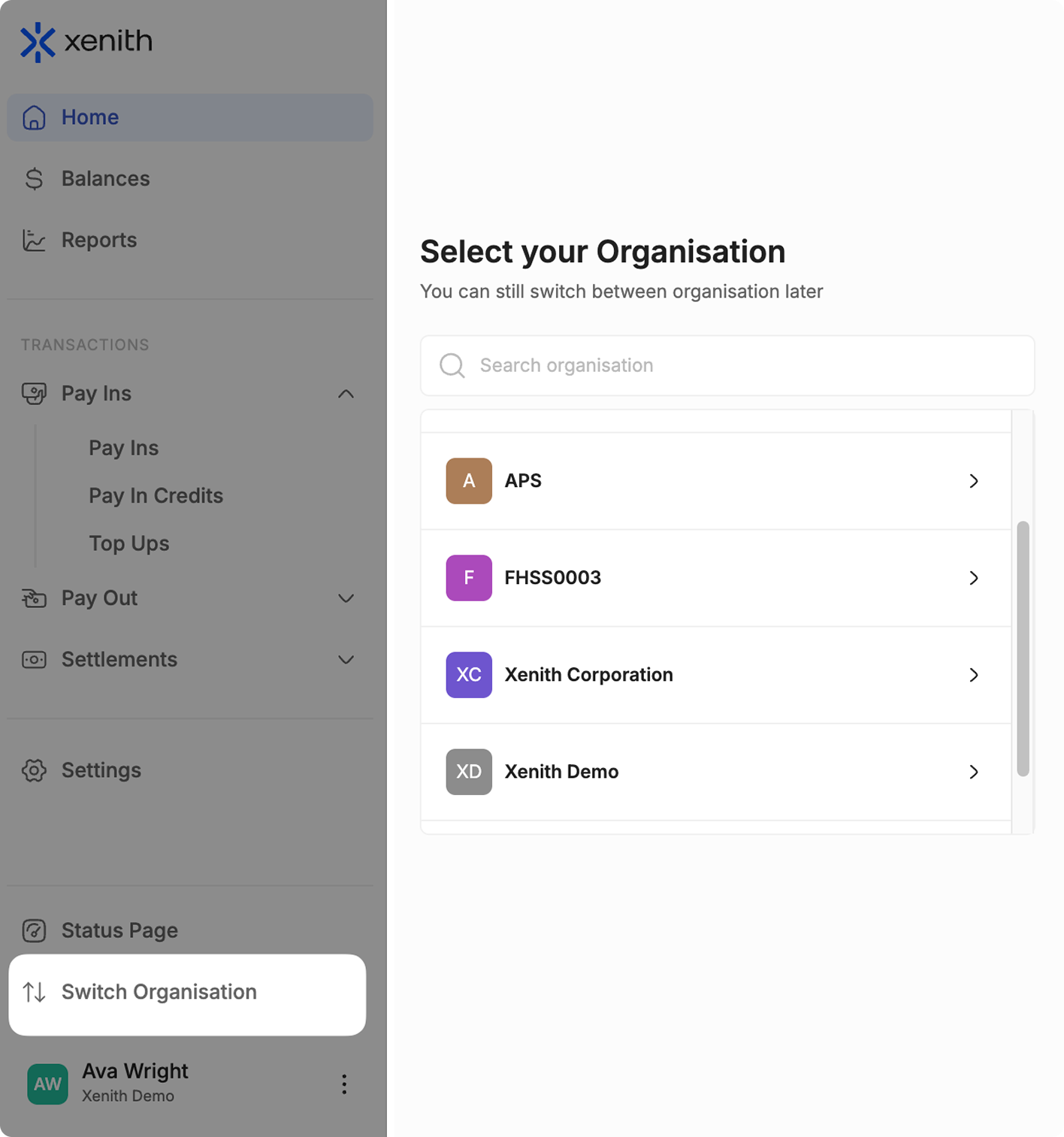The width and height of the screenshot is (1064, 1137).
Task: Select the FHSS0003 organisation
Action: pos(716,578)
